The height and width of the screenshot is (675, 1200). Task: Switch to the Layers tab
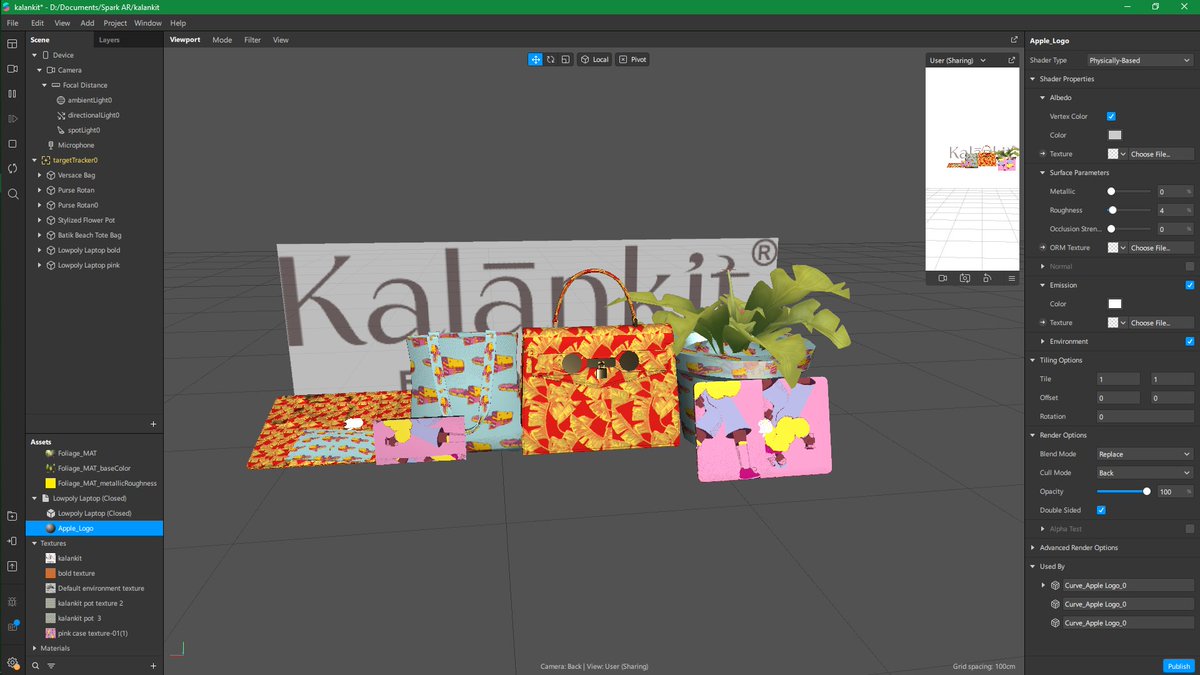pyautogui.click(x=109, y=40)
